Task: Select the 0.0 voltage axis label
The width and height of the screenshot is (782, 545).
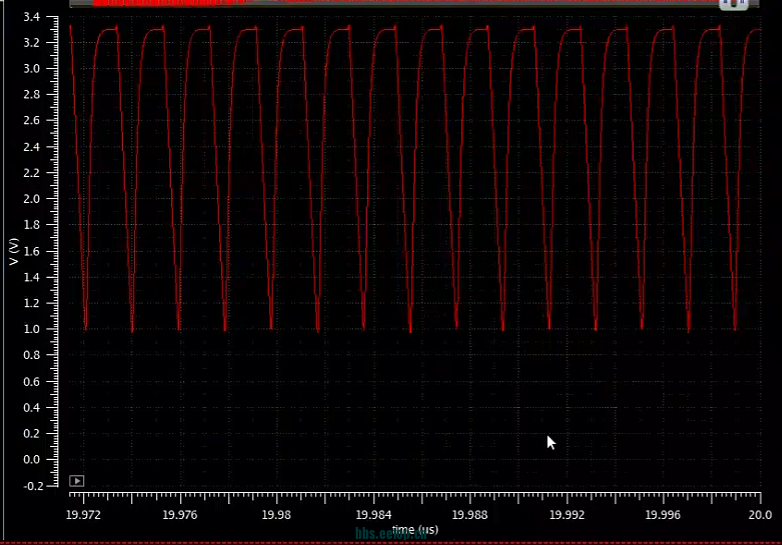Action: [31, 460]
